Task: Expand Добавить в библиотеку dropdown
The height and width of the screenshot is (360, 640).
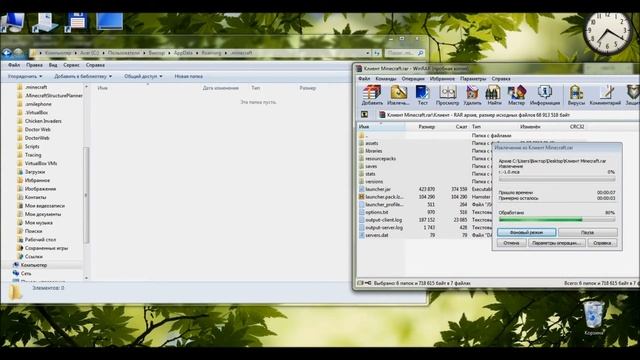Action: coord(83,76)
